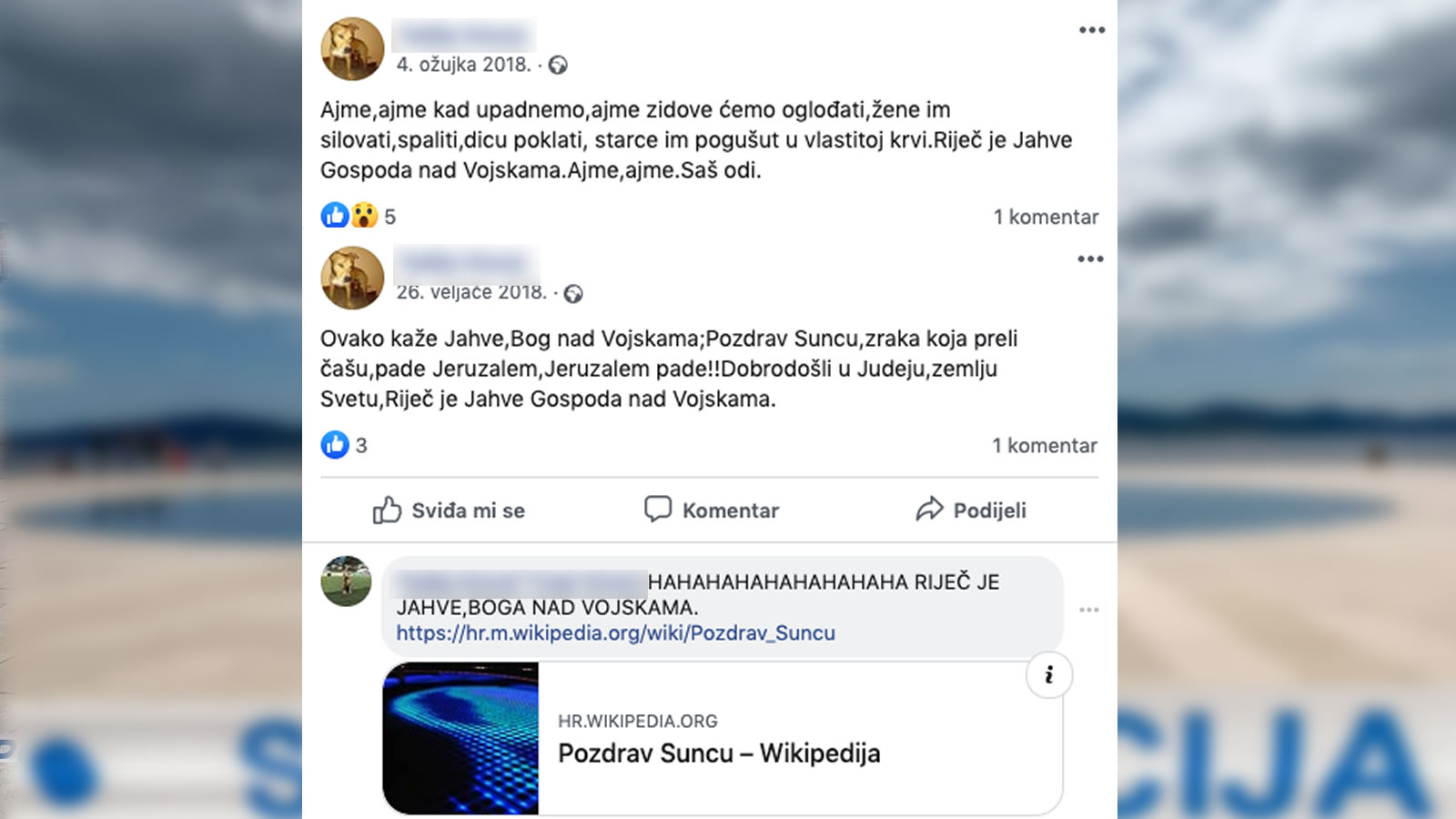Click the blue like reaction icon beside count 5
Viewport: 1456px width, 819px height.
tap(335, 216)
